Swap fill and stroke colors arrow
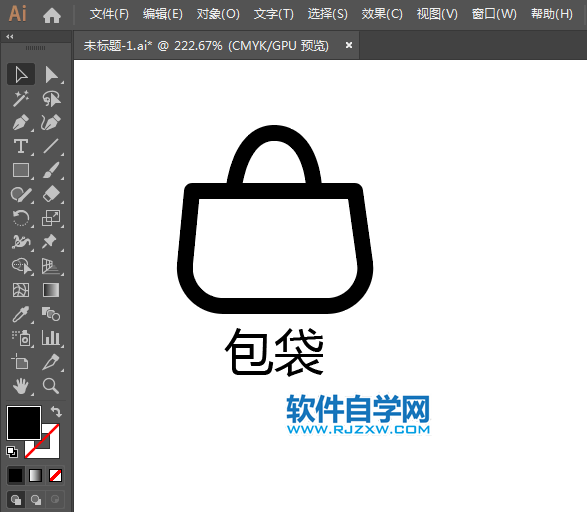 (x=57, y=412)
